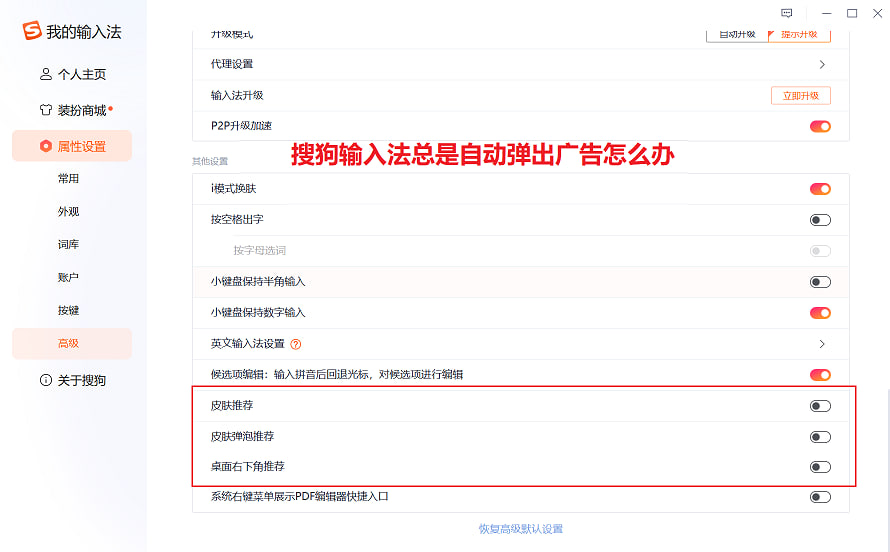The width and height of the screenshot is (890, 552).
Task: Click the 英文输入法设置 label
Action: [247, 344]
